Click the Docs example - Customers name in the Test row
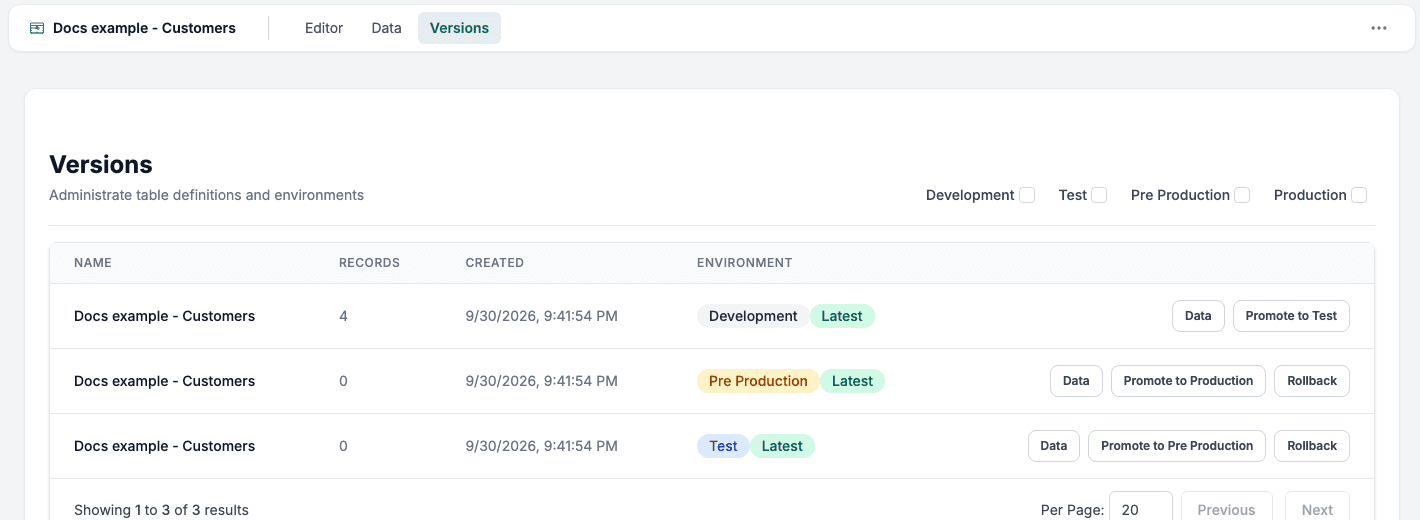This screenshot has width=1420, height=520. click(164, 446)
